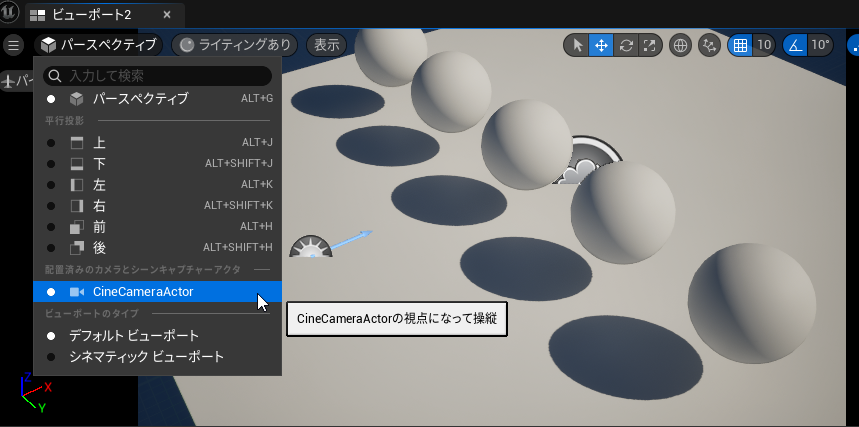Select the 下 orthographic view
Image resolution: width=859 pixels, height=427 pixels.
pyautogui.click(x=158, y=163)
